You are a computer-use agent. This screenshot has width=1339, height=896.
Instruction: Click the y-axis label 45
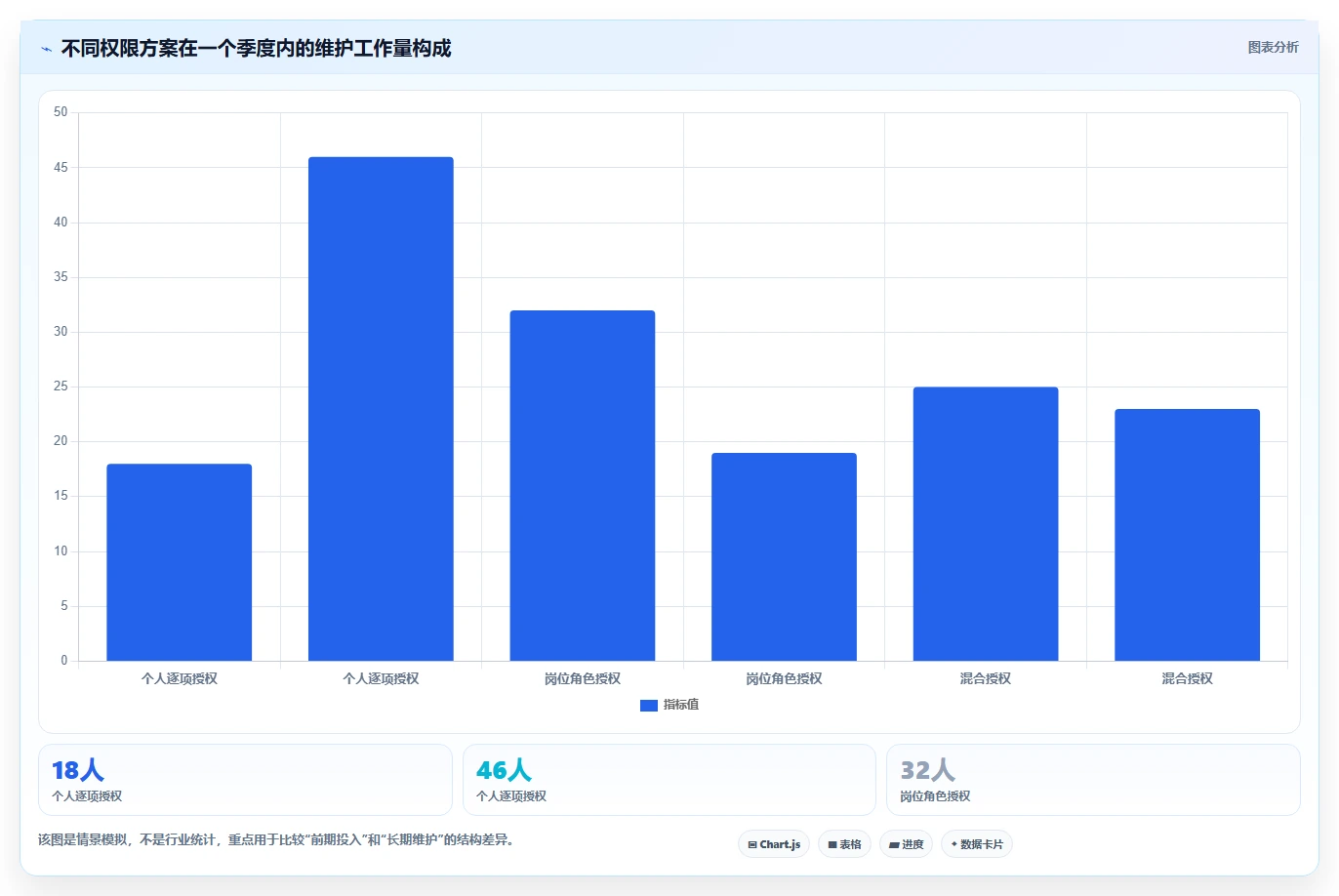tap(61, 168)
